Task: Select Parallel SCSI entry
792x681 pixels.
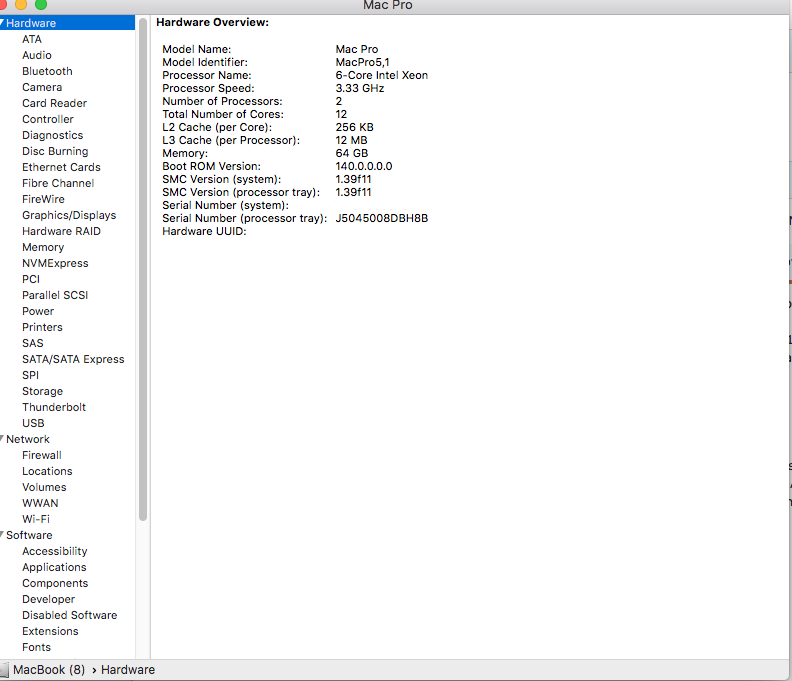Action: pos(55,295)
